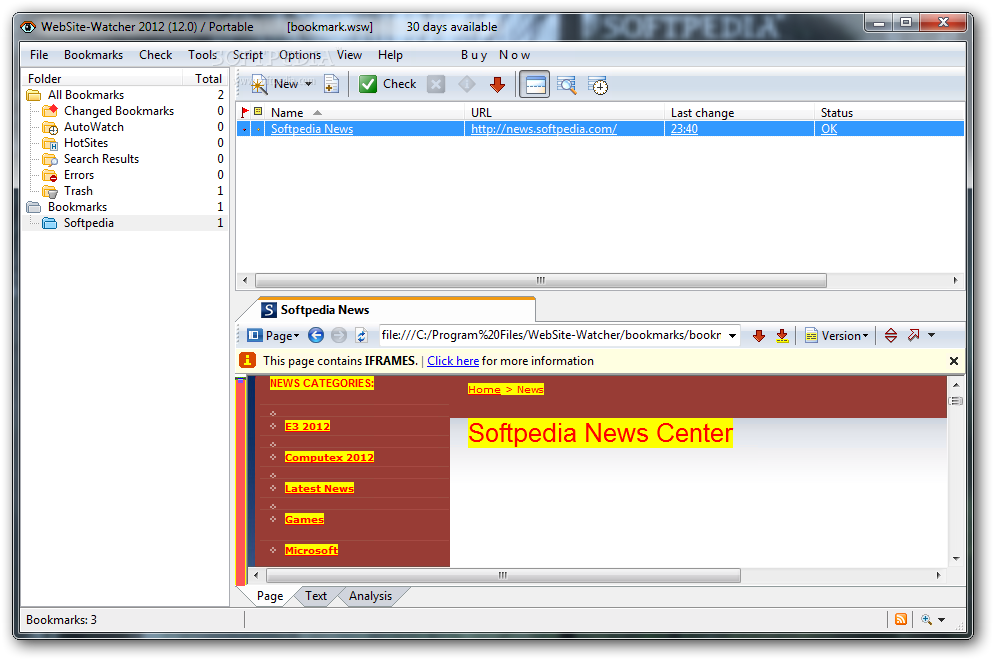Click the red flag column header
994x660 pixels.
[245, 112]
